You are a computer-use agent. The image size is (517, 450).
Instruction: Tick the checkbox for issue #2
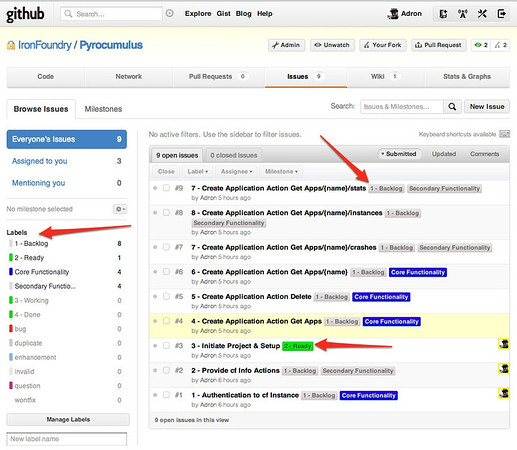(166, 370)
